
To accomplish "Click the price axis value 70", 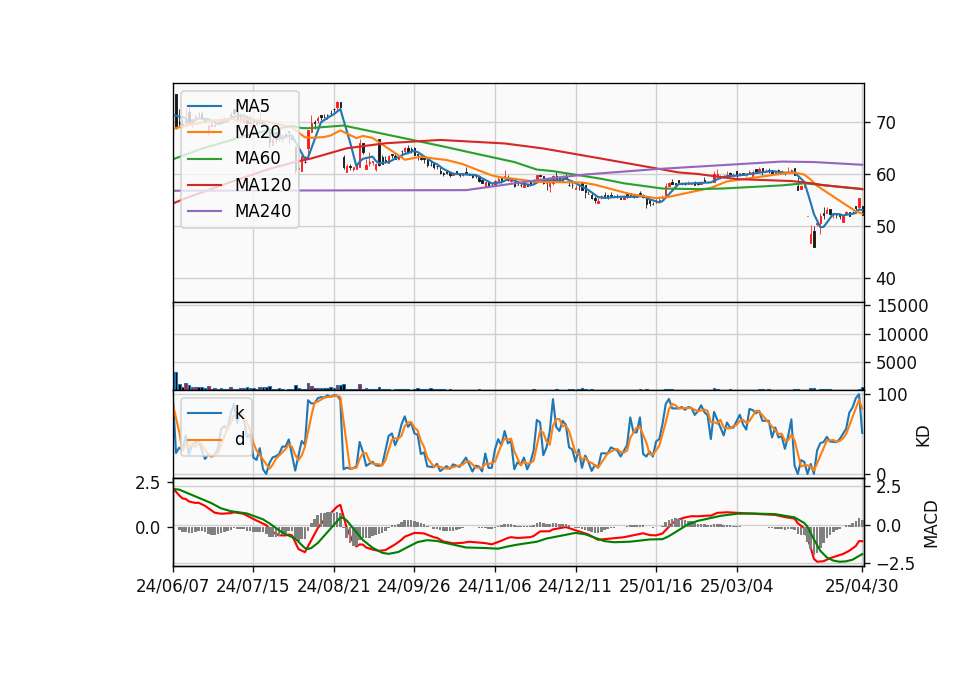I will tap(886, 123).
